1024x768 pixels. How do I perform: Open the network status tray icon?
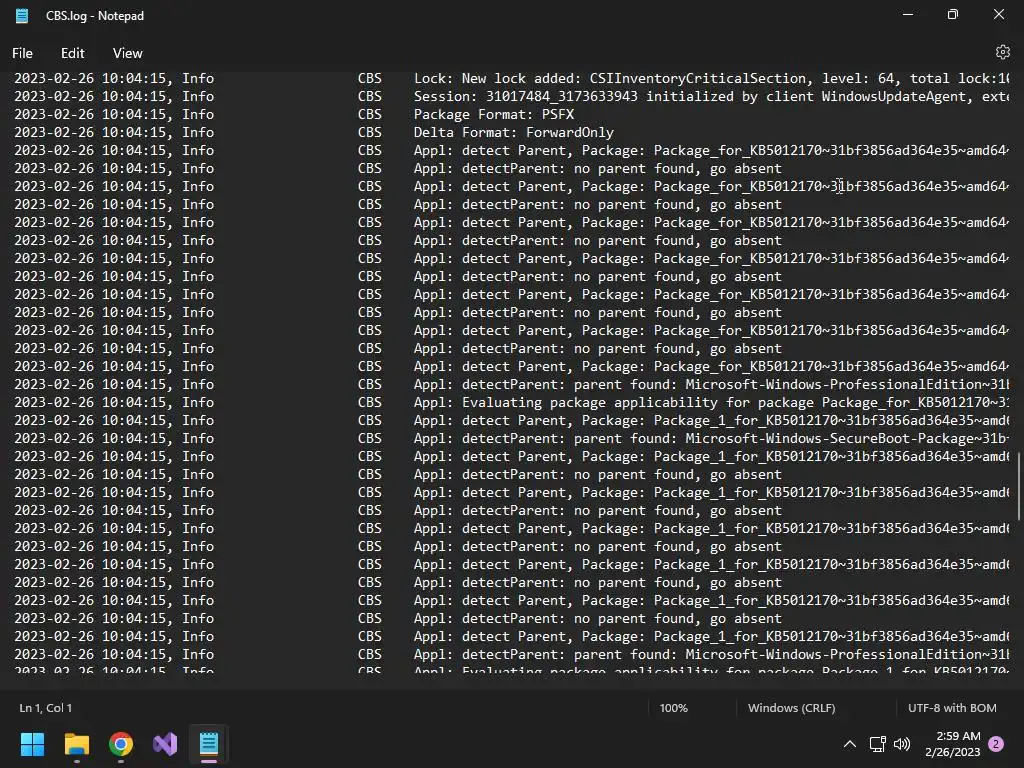(877, 744)
